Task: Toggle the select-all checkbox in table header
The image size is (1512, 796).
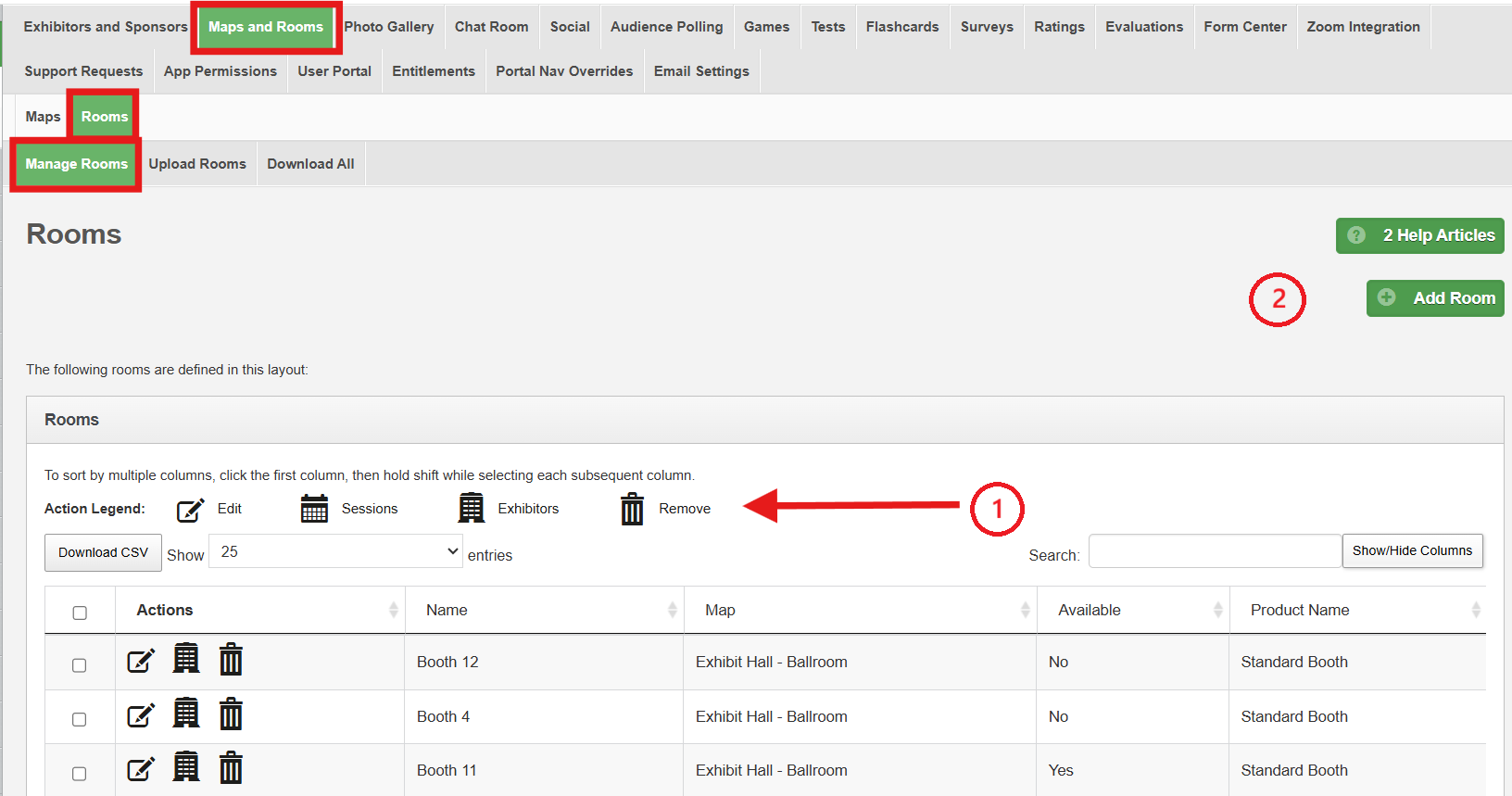Action: point(80,613)
